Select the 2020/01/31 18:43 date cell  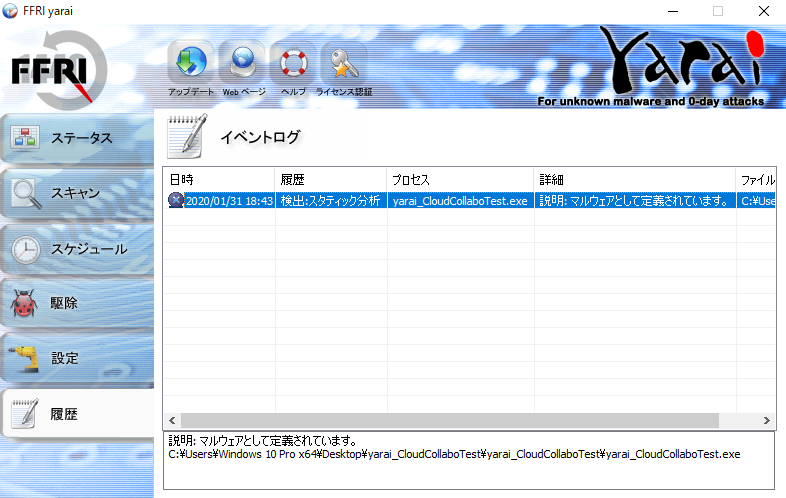[x=229, y=201]
